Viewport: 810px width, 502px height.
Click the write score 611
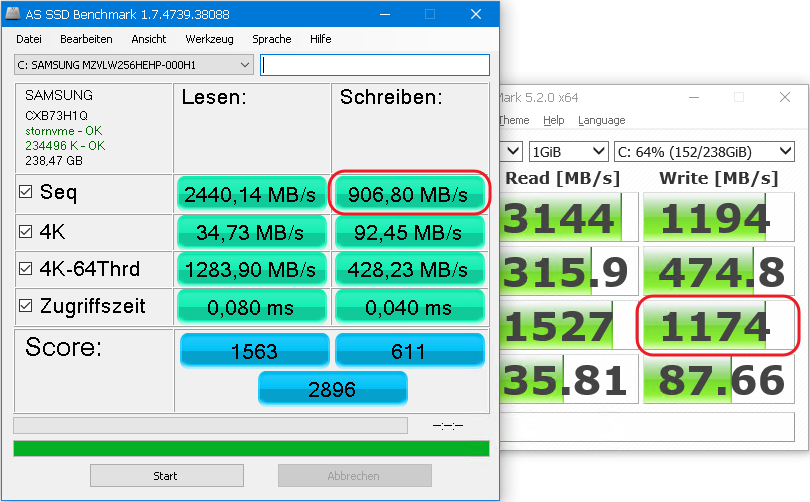coord(409,351)
